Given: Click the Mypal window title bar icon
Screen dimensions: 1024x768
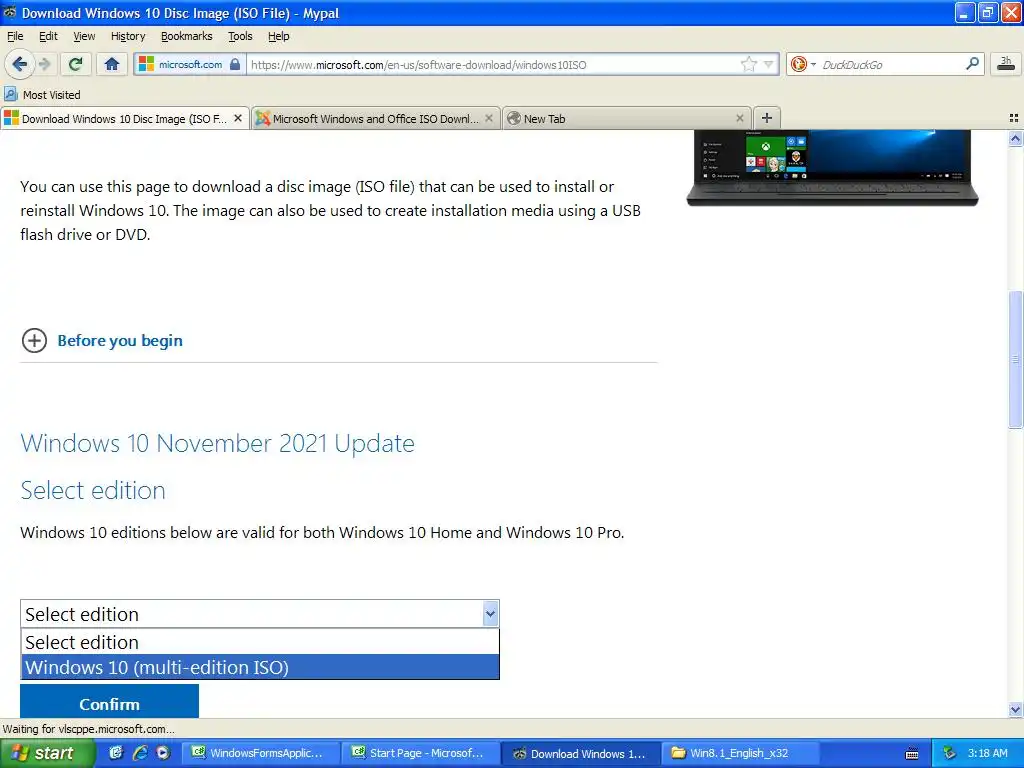Looking at the screenshot, I should pos(10,12).
